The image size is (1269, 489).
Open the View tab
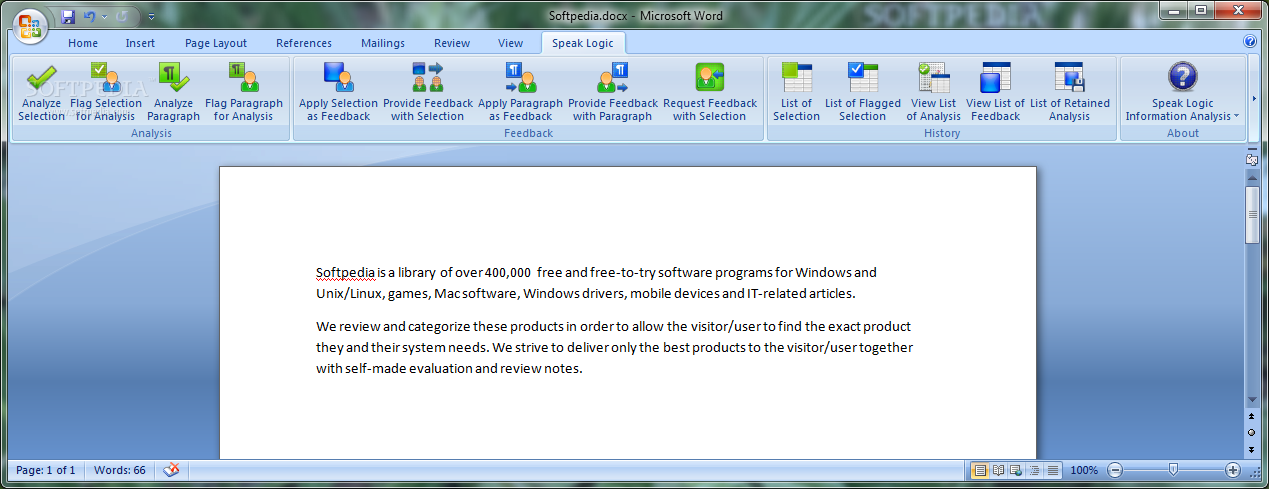(x=511, y=43)
